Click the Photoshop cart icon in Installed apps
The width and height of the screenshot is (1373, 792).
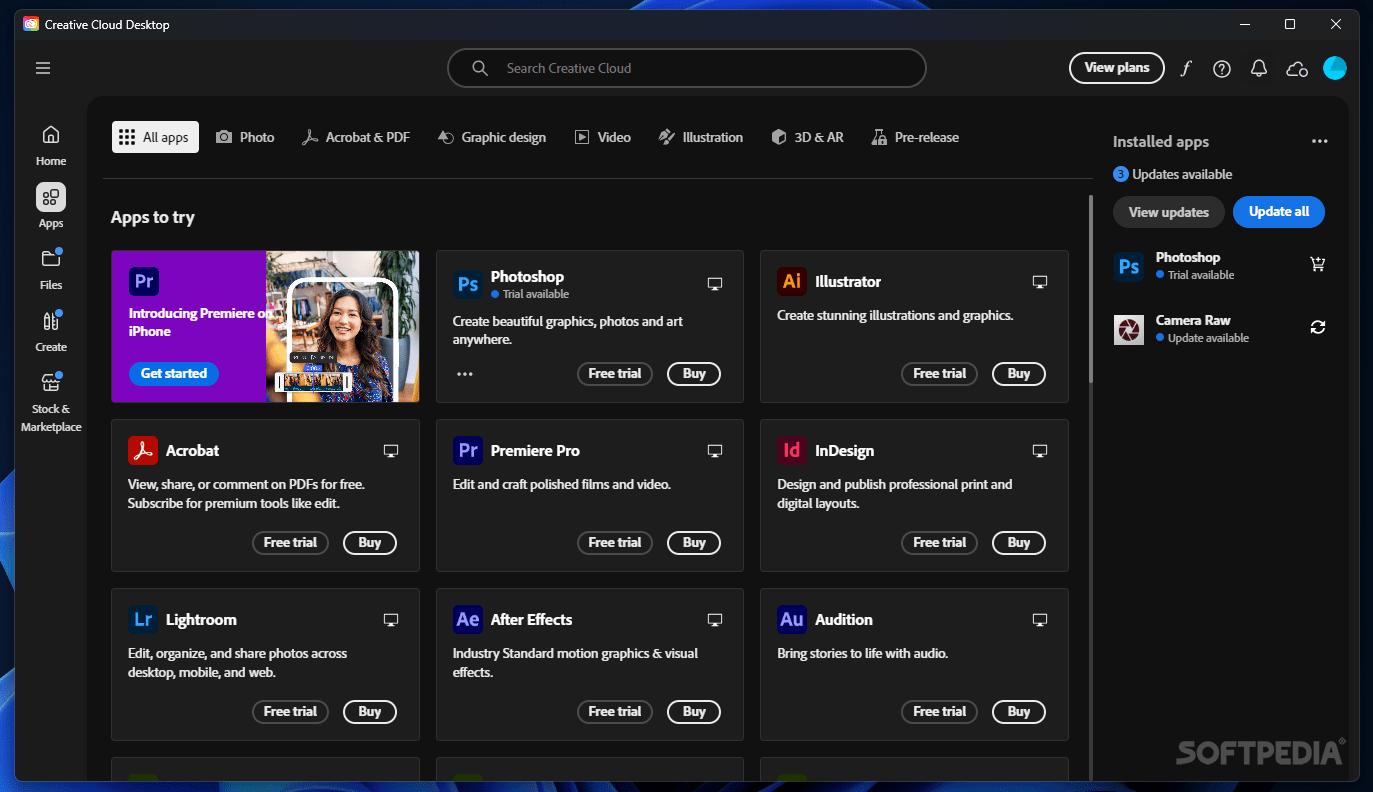[1318, 264]
